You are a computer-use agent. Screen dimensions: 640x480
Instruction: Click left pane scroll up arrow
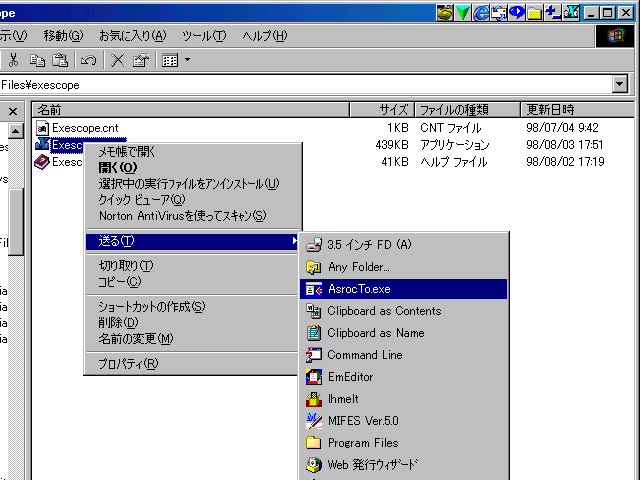pyautogui.click(x=16, y=131)
